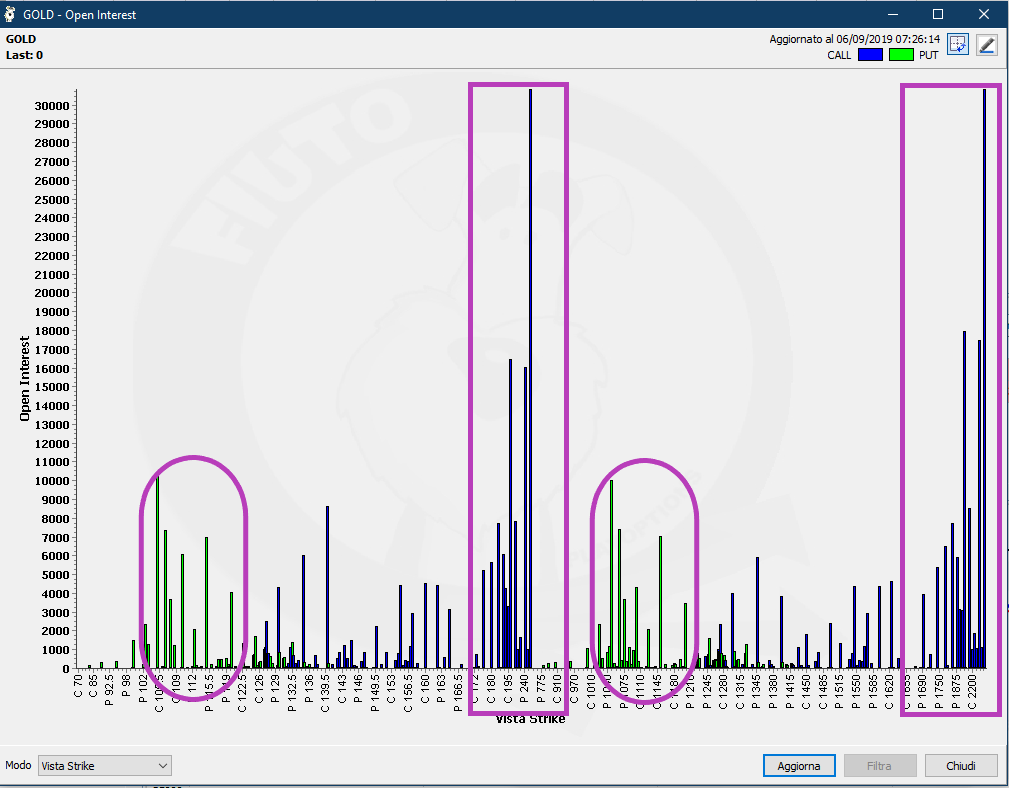Click the Filtra button
The image size is (1009, 788).
tap(880, 765)
